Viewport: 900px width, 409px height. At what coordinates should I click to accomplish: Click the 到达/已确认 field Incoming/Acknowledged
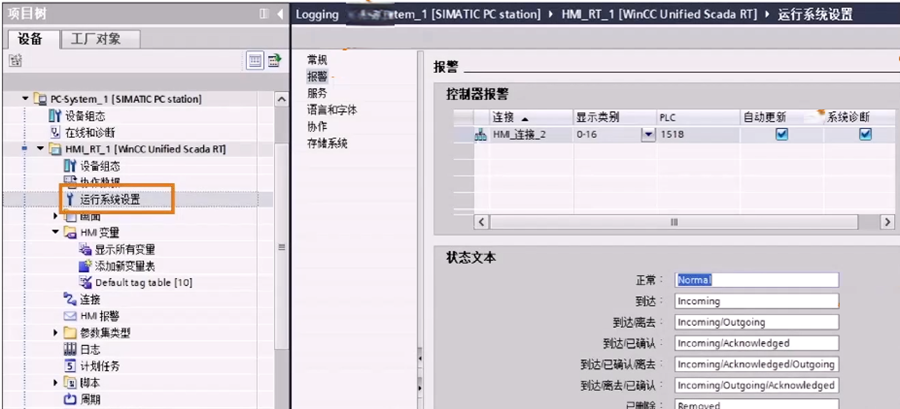(757, 343)
